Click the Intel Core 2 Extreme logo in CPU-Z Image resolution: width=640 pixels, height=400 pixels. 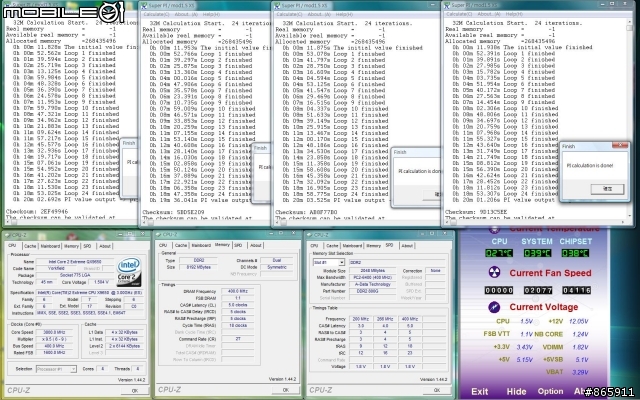[129, 272]
